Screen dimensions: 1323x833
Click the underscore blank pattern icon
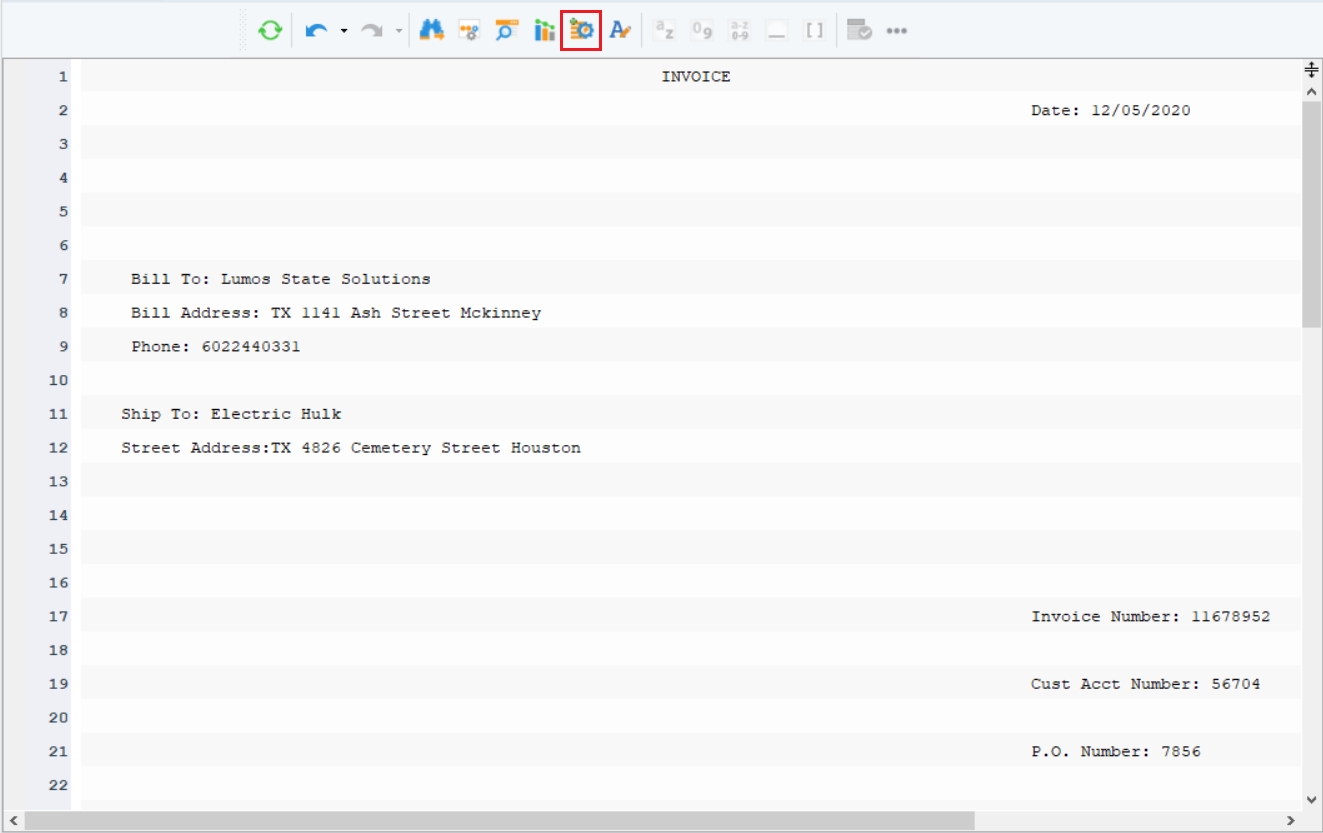pos(777,31)
